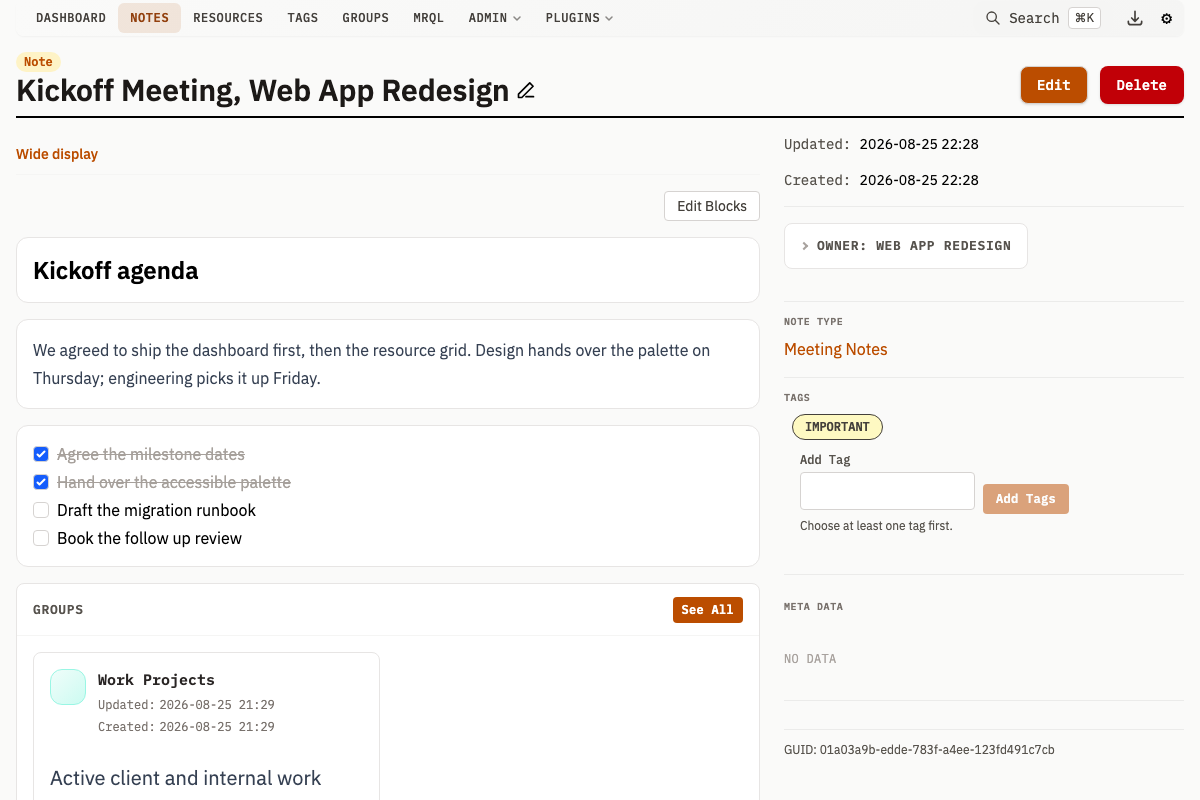Click the NO DATA text under Meta Data

[x=810, y=659]
